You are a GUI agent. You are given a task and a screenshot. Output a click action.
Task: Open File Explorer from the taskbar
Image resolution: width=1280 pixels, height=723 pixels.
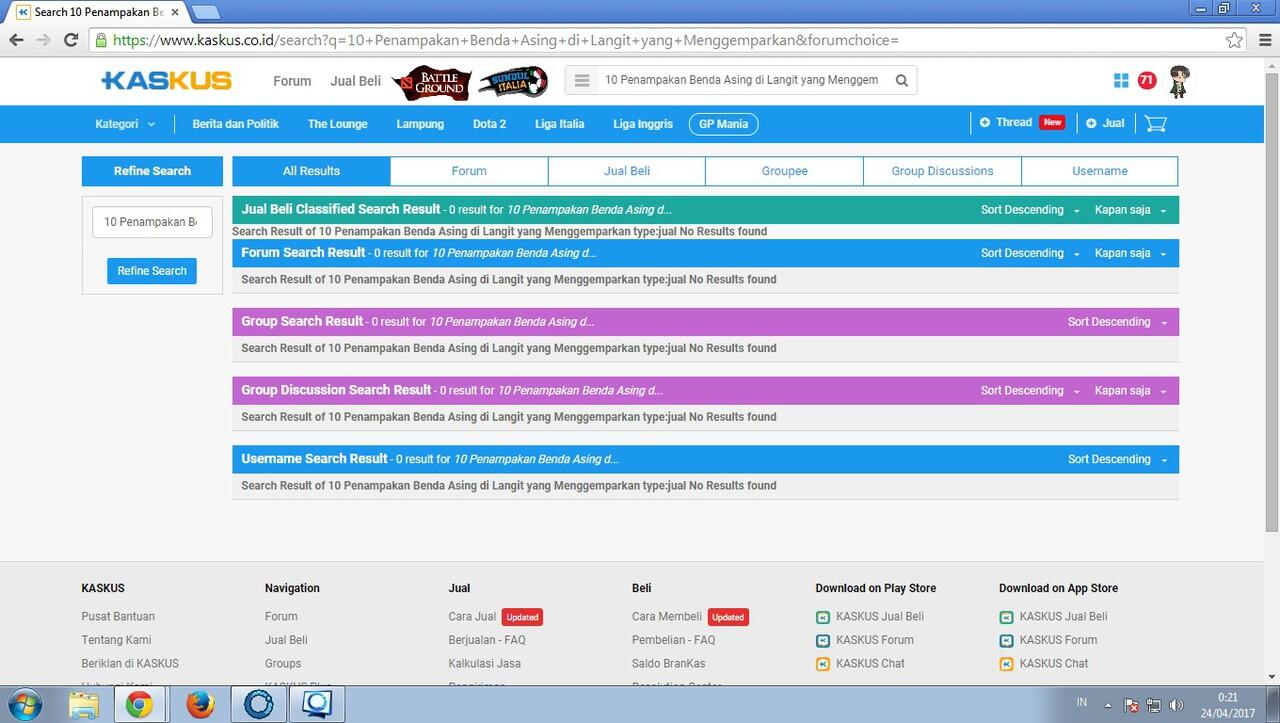coord(84,705)
